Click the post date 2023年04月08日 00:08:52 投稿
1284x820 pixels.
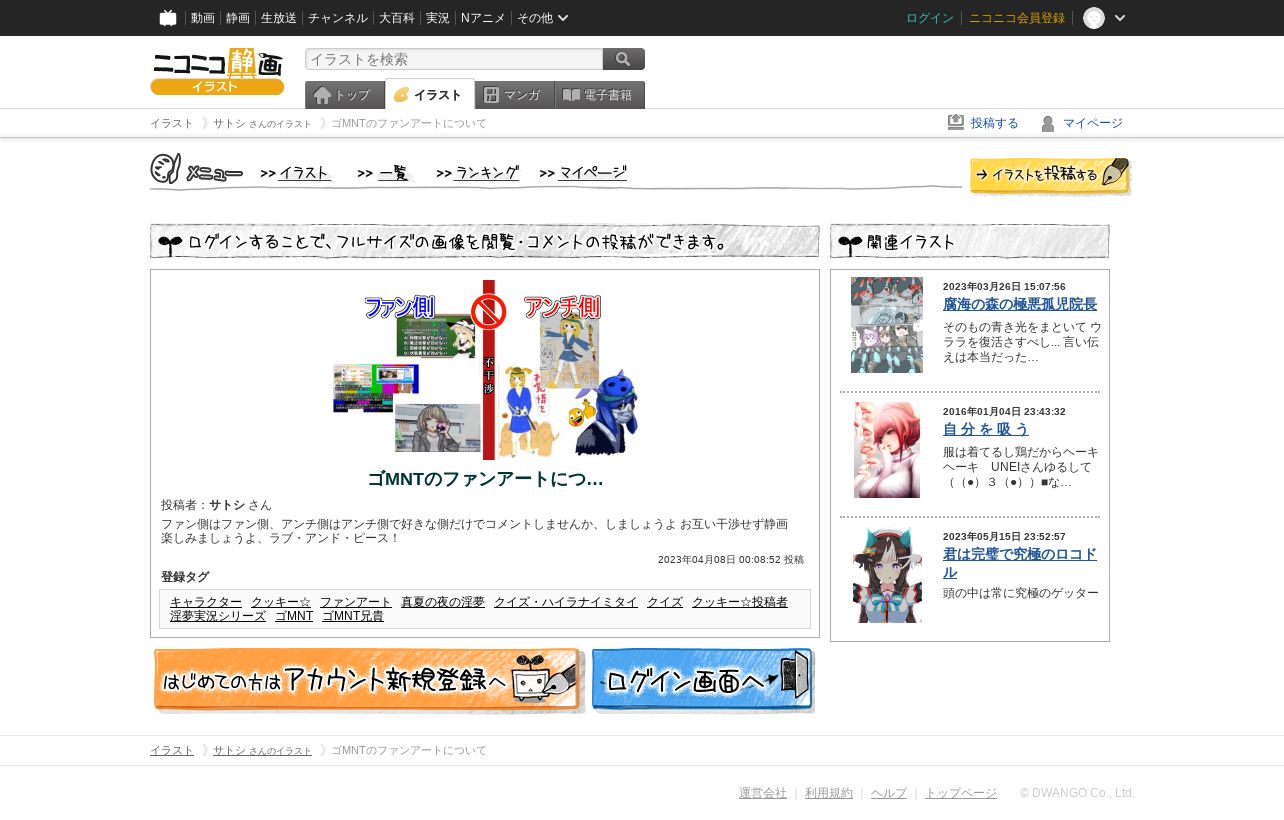pyautogui.click(x=731, y=560)
